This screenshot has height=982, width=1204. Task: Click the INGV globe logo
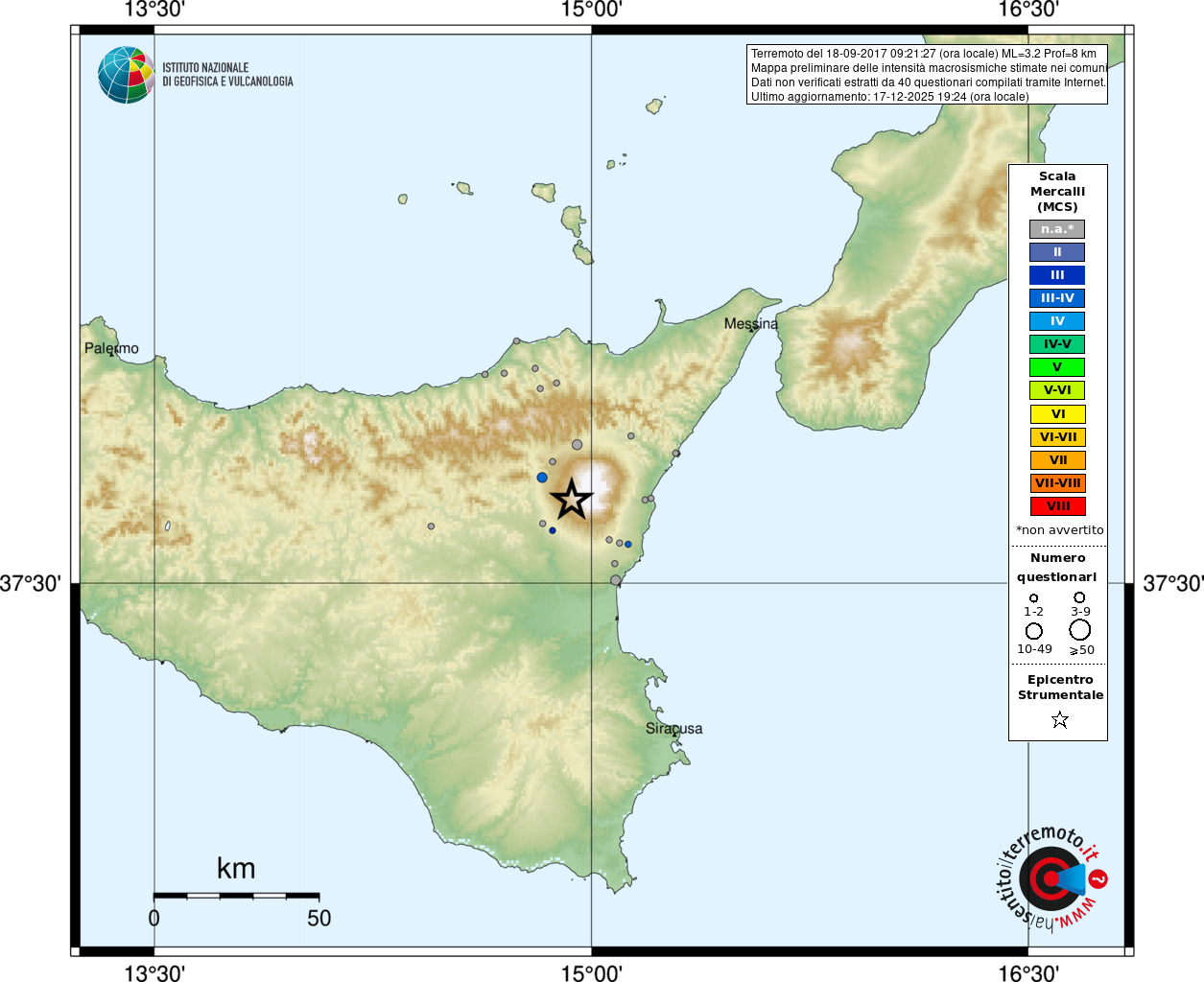click(126, 75)
